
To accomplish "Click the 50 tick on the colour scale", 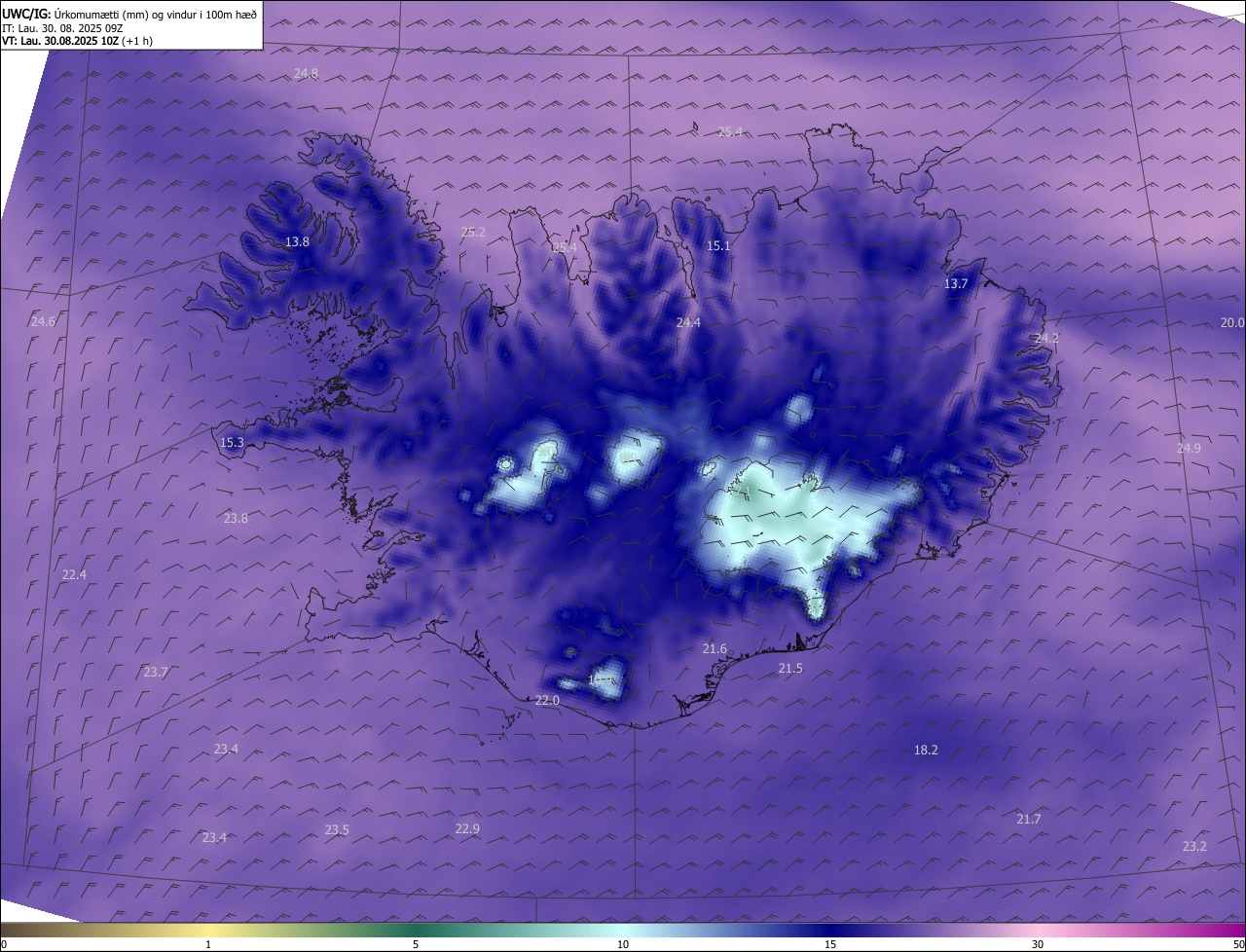I will 1238,944.
